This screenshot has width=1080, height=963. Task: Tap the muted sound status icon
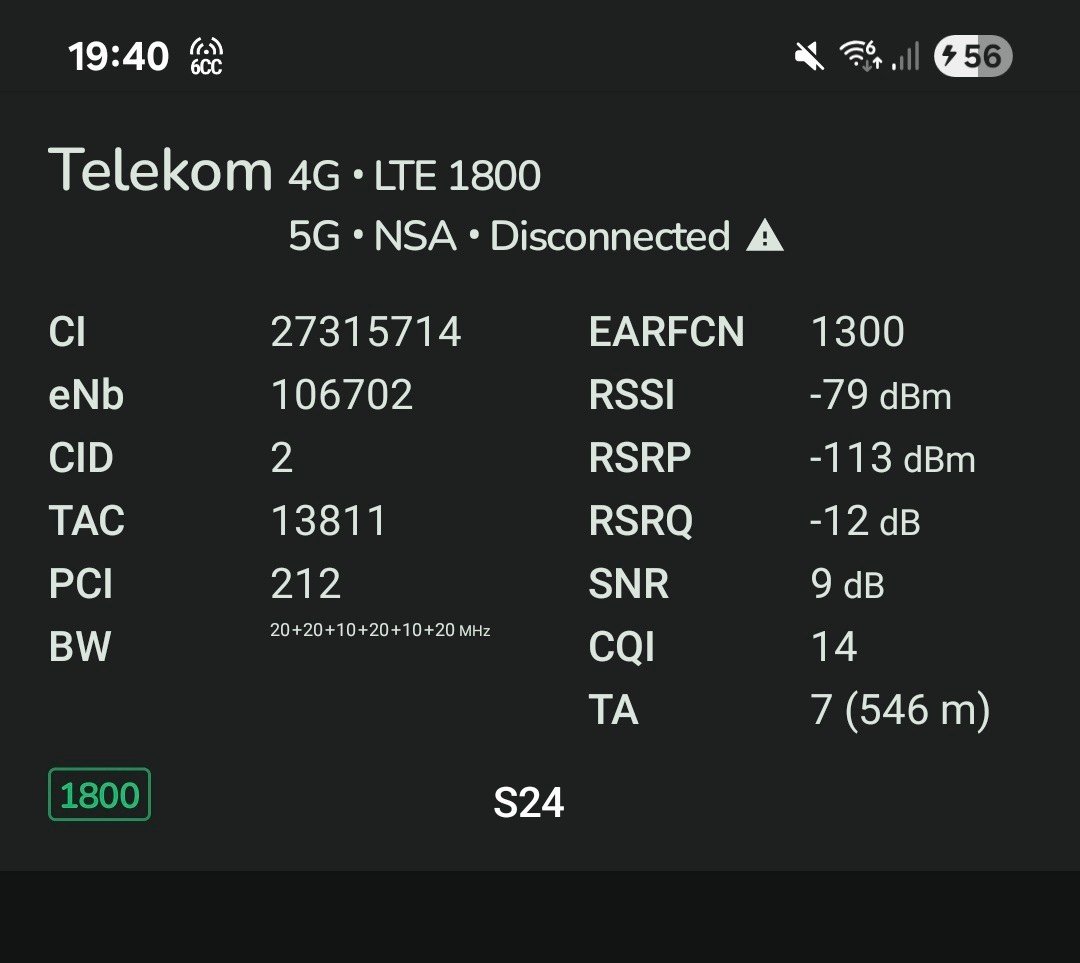click(809, 56)
